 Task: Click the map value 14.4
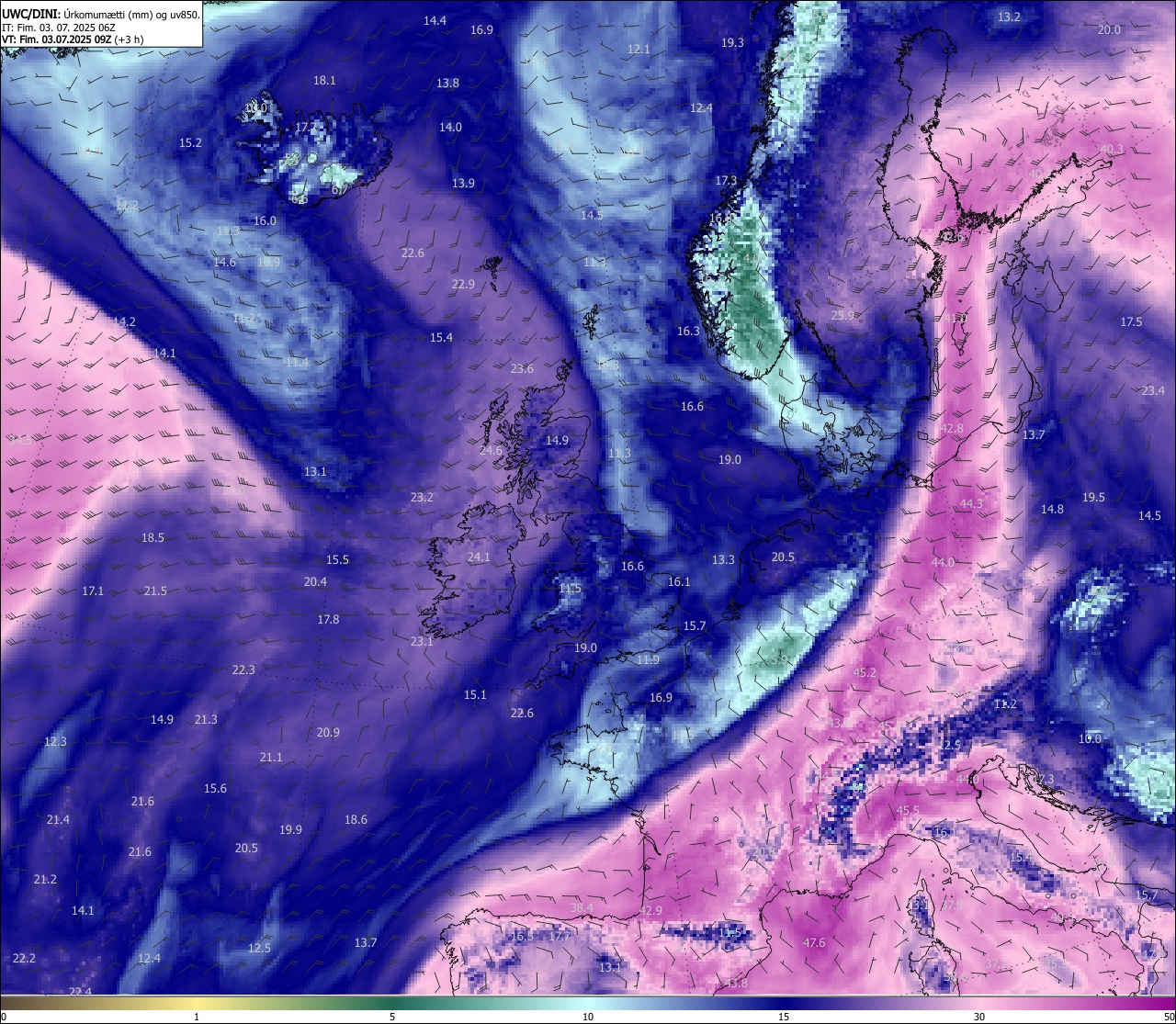[435, 20]
